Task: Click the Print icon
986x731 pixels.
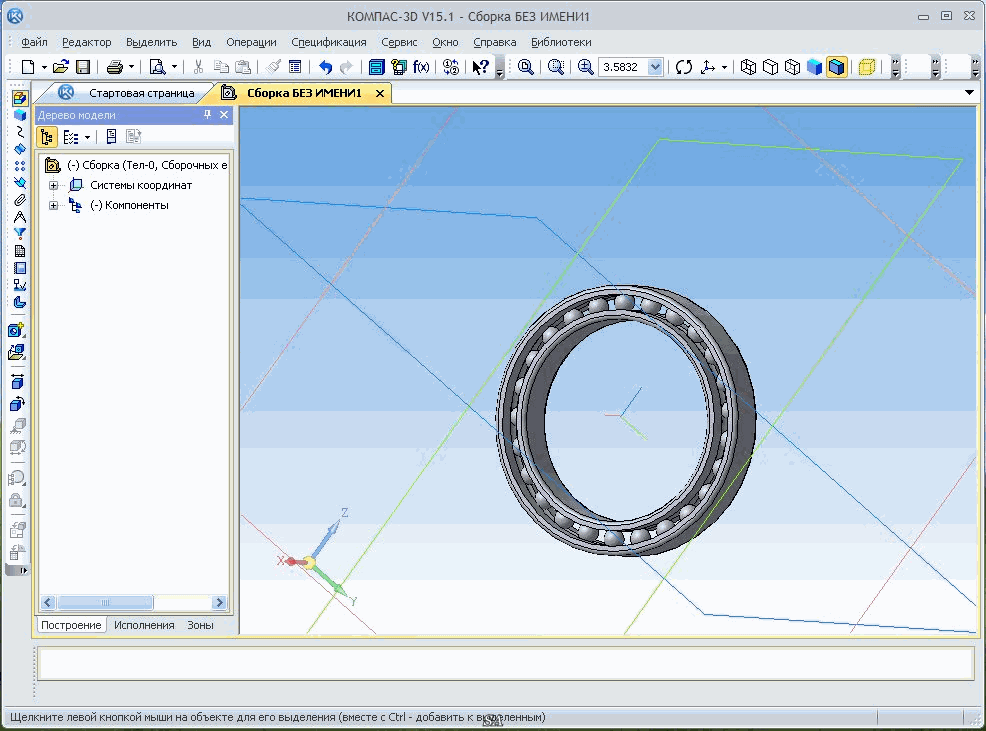Action: (x=115, y=67)
